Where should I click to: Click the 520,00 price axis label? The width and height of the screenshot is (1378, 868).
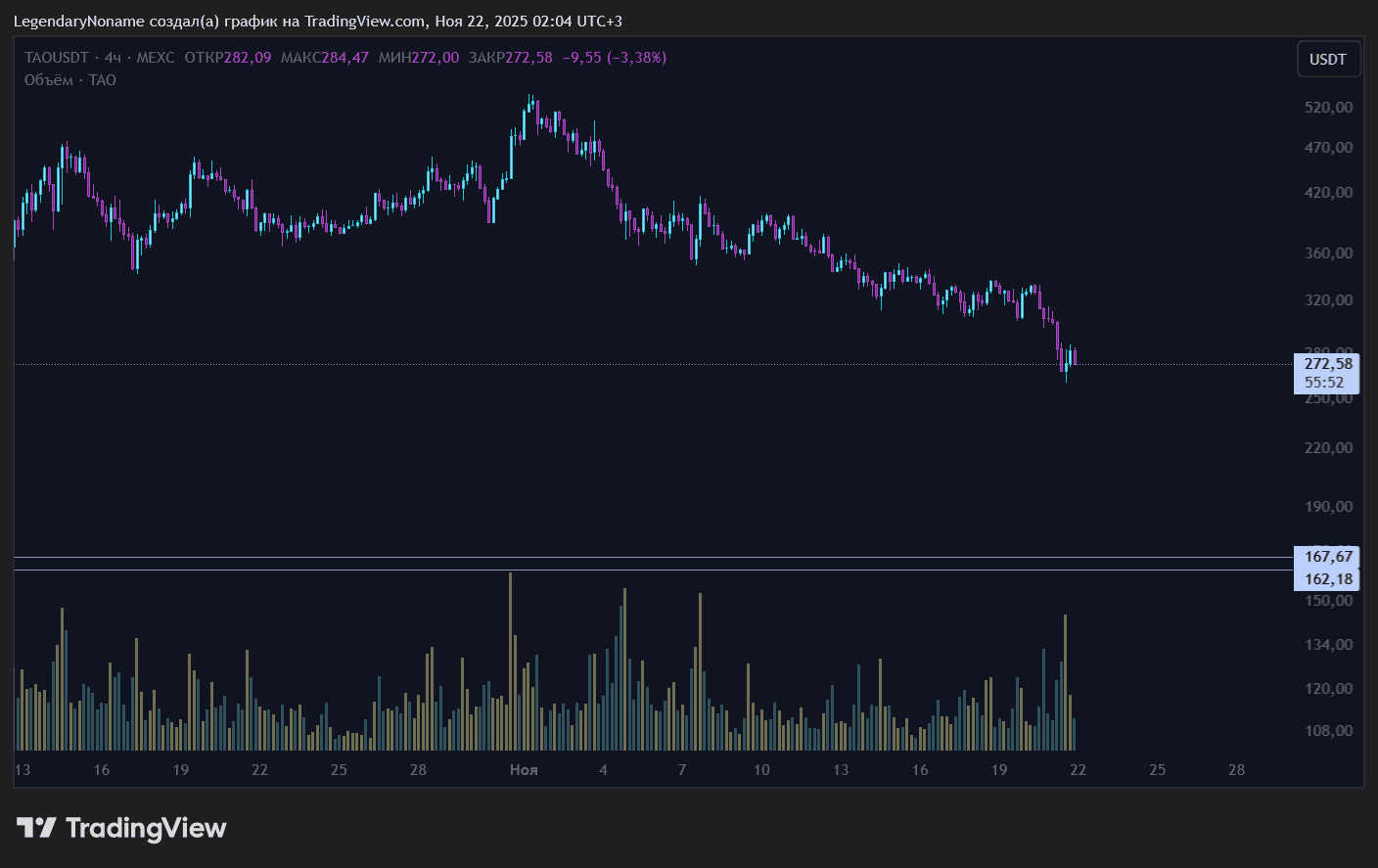(1328, 108)
